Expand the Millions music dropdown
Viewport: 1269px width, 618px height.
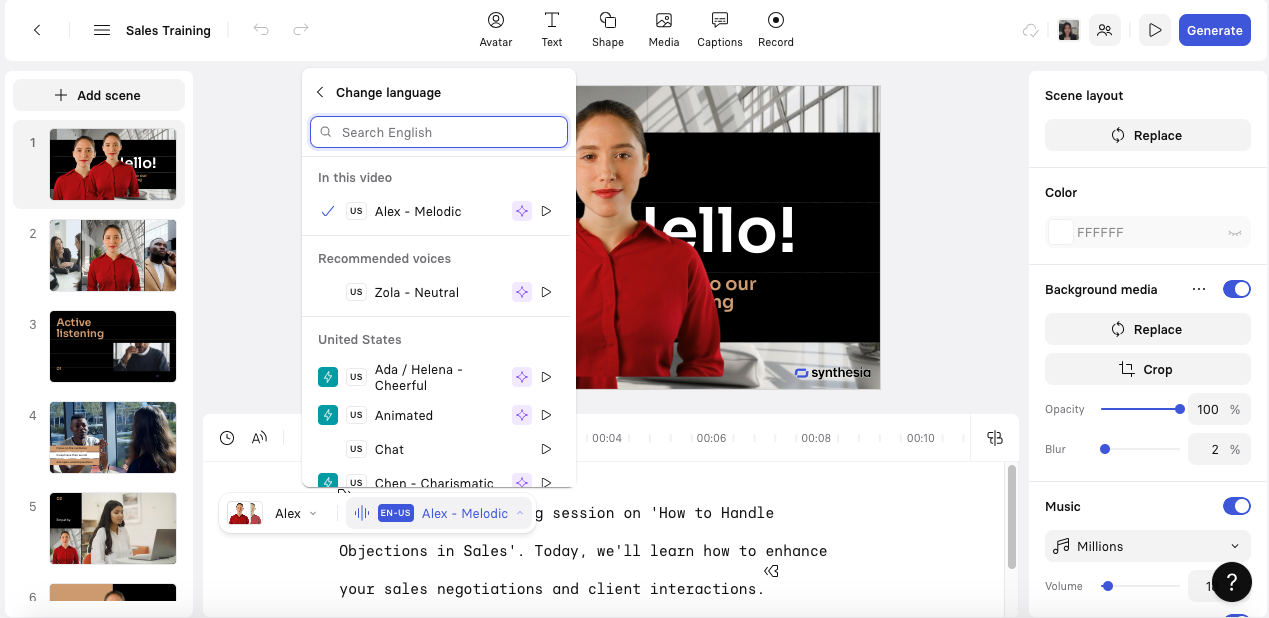click(x=1147, y=546)
